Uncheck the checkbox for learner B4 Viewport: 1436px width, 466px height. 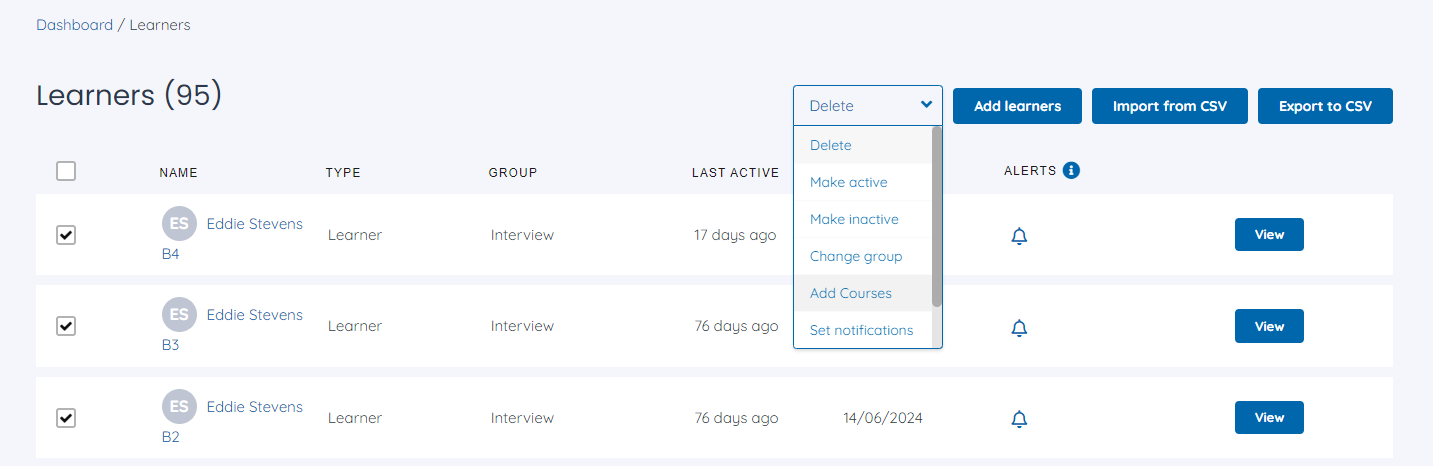click(x=66, y=235)
